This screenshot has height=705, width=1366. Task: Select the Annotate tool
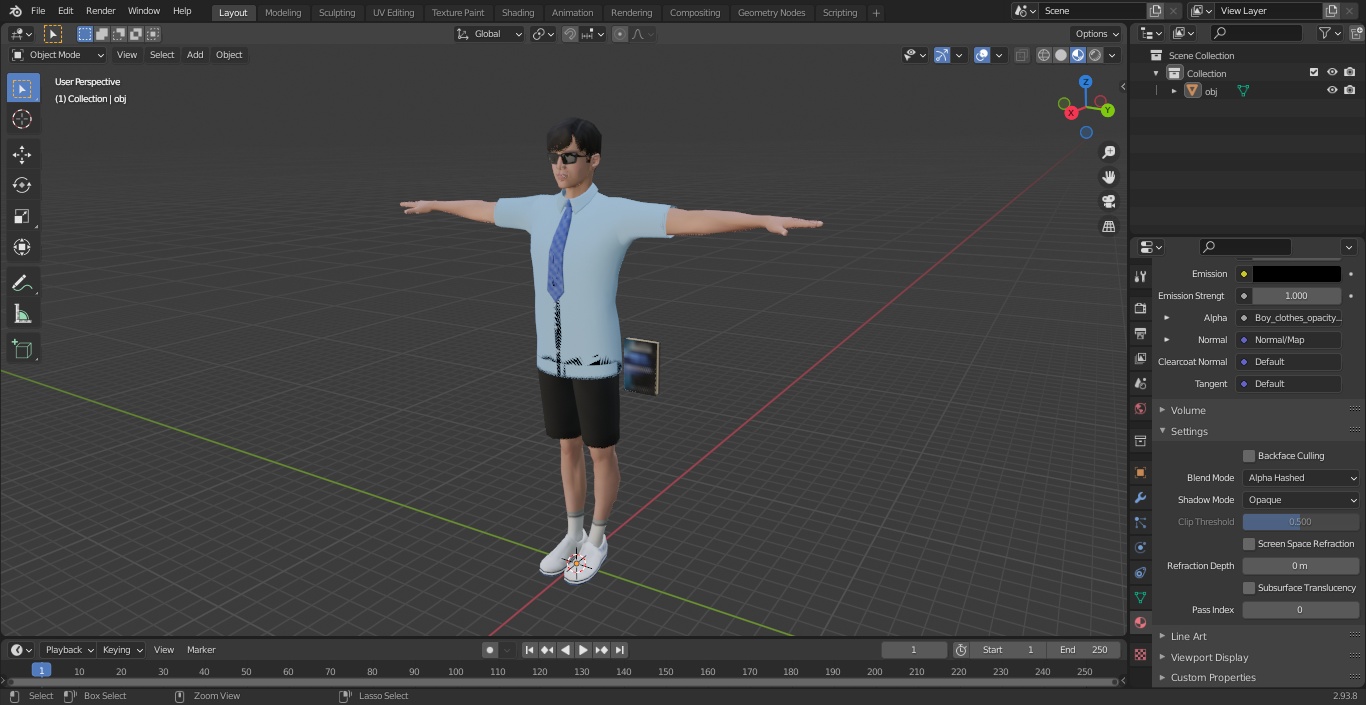point(22,284)
